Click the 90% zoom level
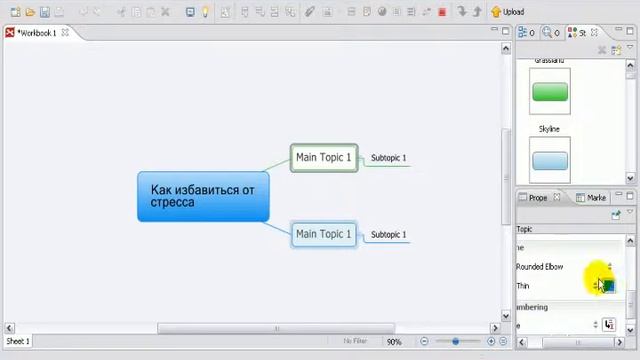The width and height of the screenshot is (640, 360). coord(394,342)
